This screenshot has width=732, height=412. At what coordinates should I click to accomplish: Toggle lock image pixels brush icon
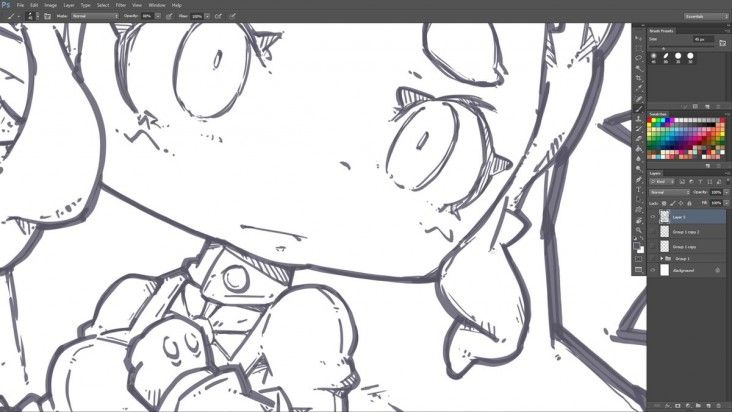(x=672, y=203)
